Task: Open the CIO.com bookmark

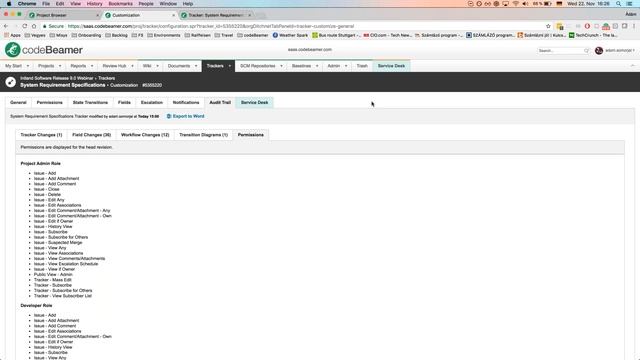Action: pyautogui.click(x=387, y=36)
